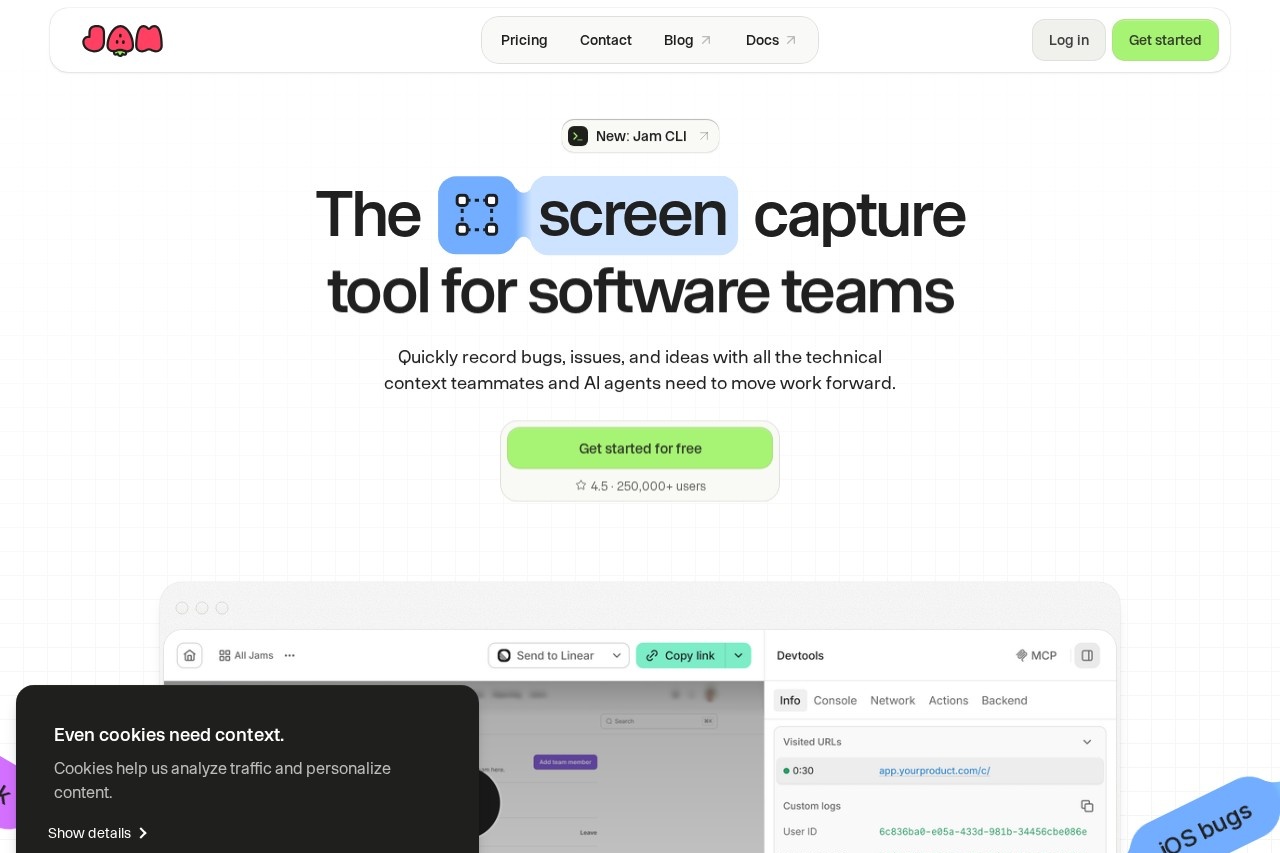Image resolution: width=1280 pixels, height=853 pixels.
Task: Click the 0:30 timestamp entry
Action: tap(798, 770)
